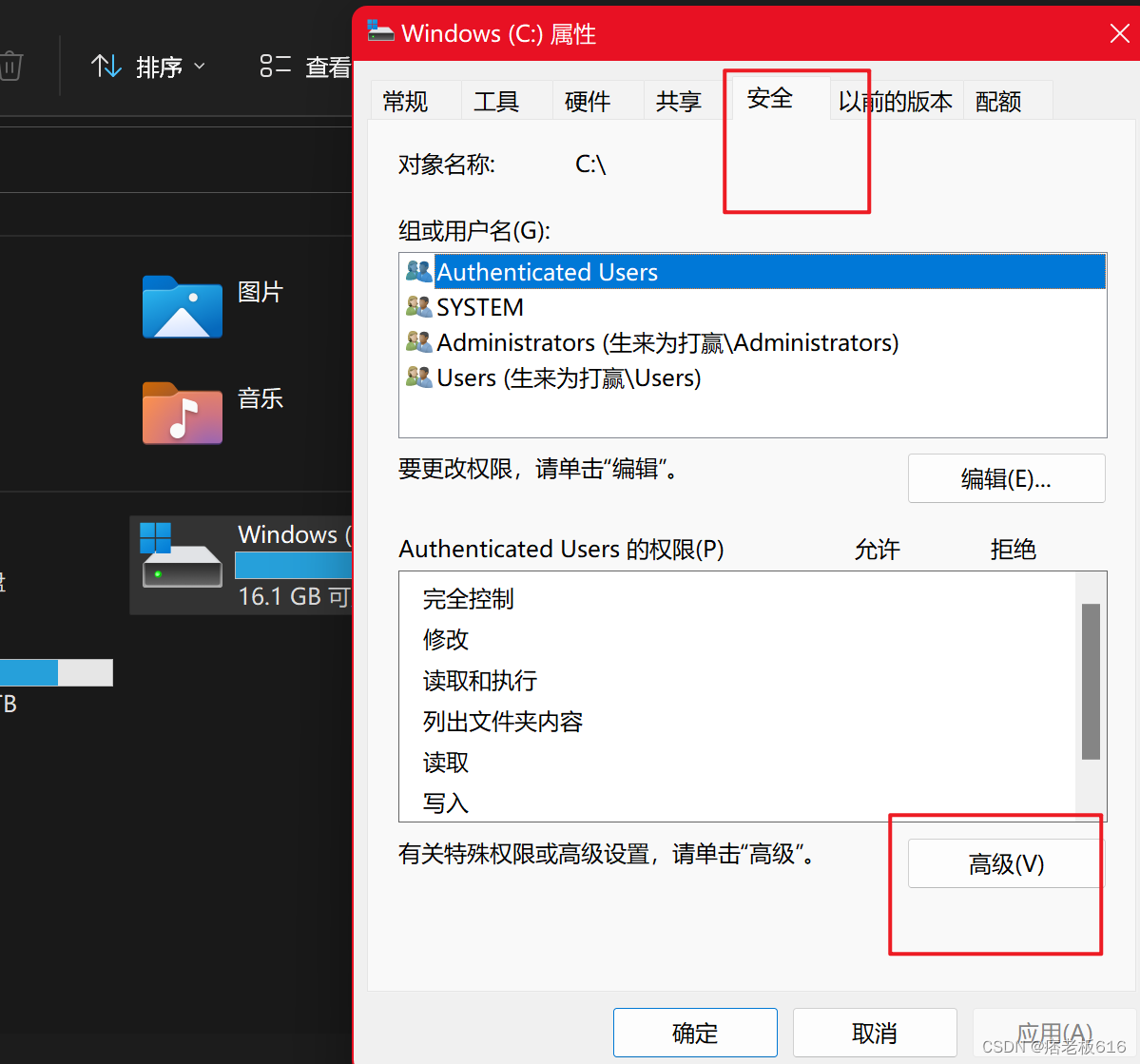Select the SYSTEM user entry
Viewport: 1140px width, 1064px height.
click(752, 308)
